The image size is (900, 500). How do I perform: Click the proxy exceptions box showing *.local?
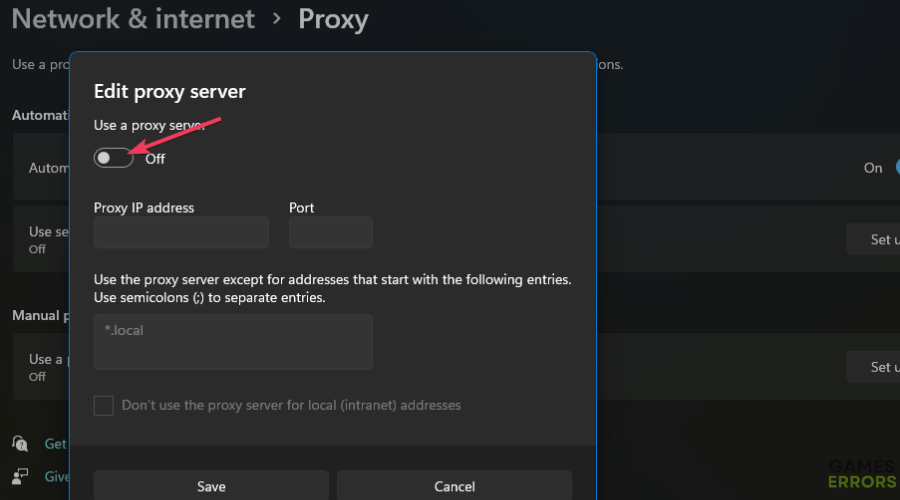point(233,342)
